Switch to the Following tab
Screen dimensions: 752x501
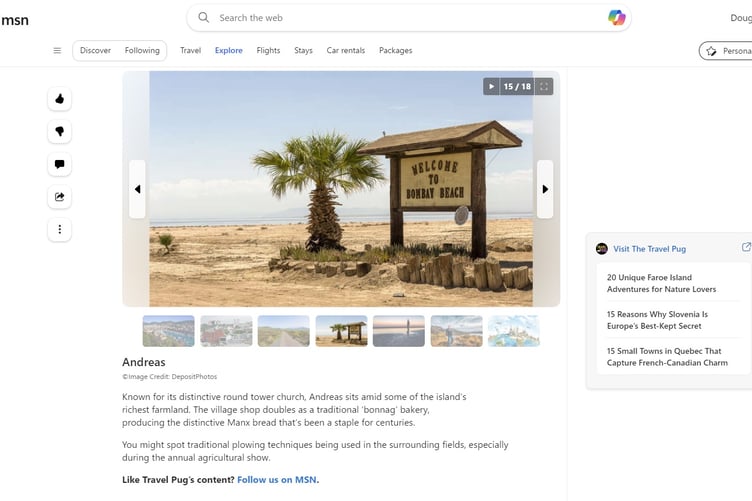point(142,50)
